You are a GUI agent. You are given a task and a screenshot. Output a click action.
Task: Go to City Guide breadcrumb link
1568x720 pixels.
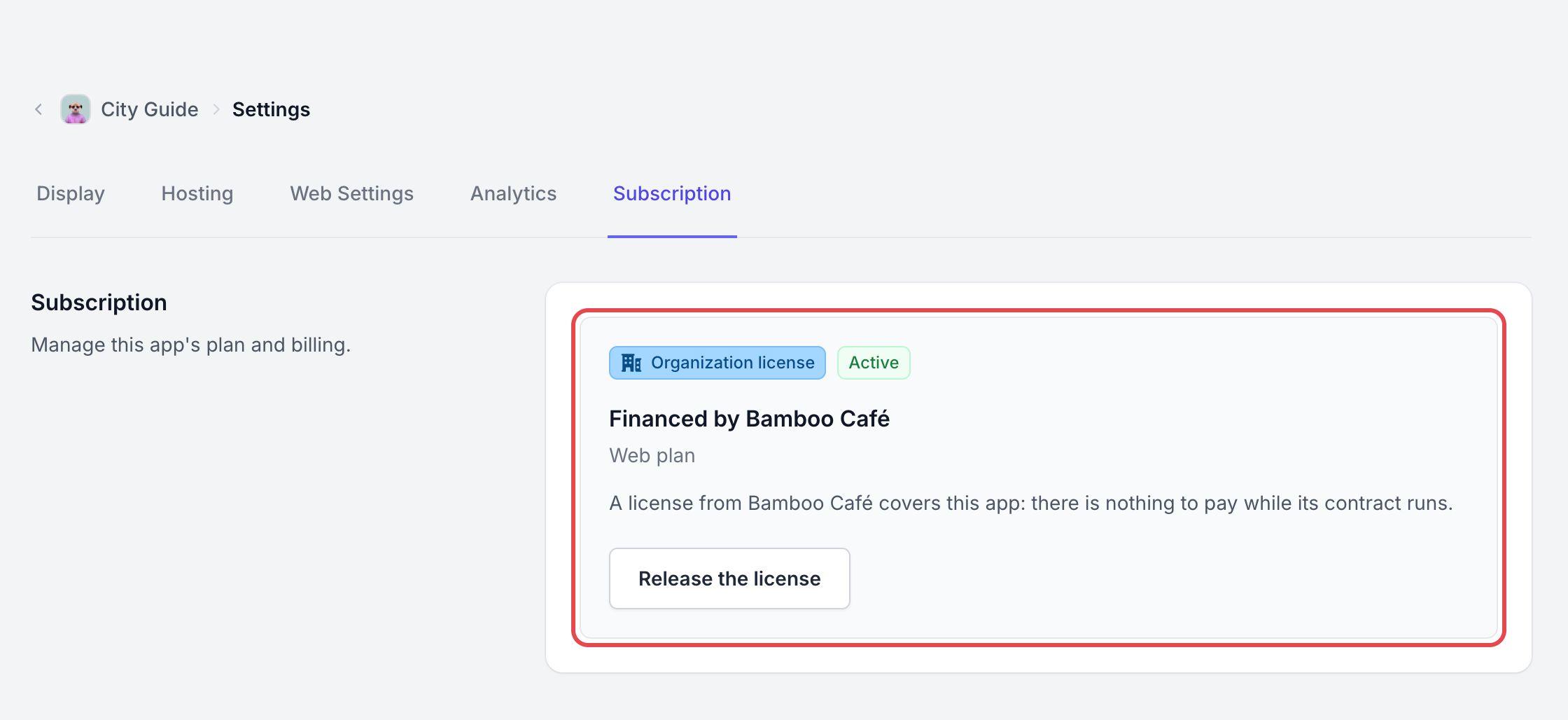(x=149, y=109)
